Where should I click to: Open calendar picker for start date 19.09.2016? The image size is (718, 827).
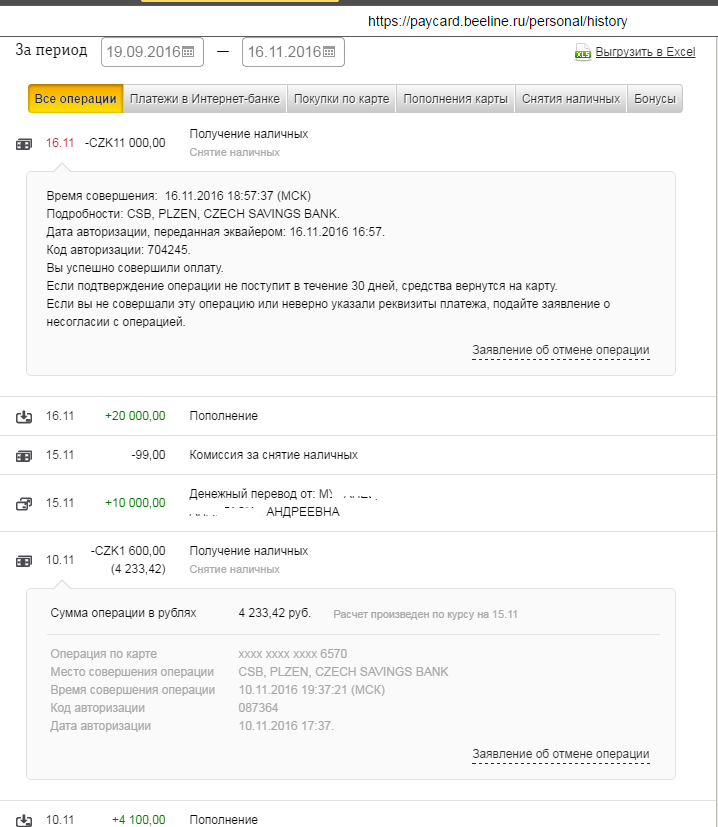pos(189,52)
